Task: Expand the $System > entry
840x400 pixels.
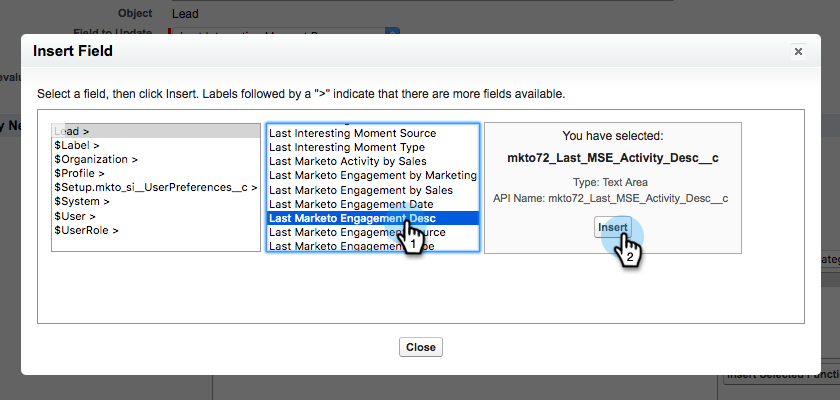Action: click(156, 201)
